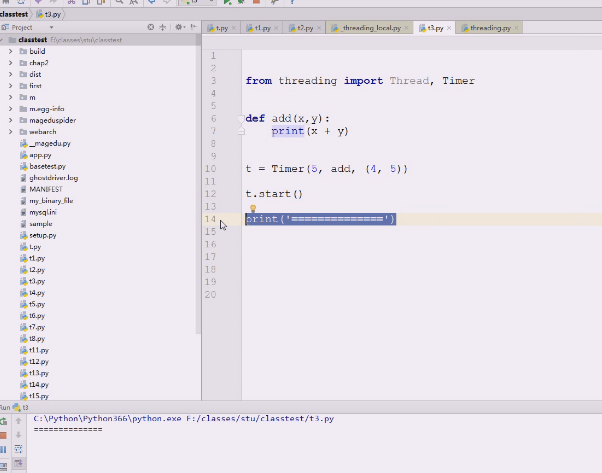602x473 pixels.
Task: Expand the first folder
Action: coord(10,86)
